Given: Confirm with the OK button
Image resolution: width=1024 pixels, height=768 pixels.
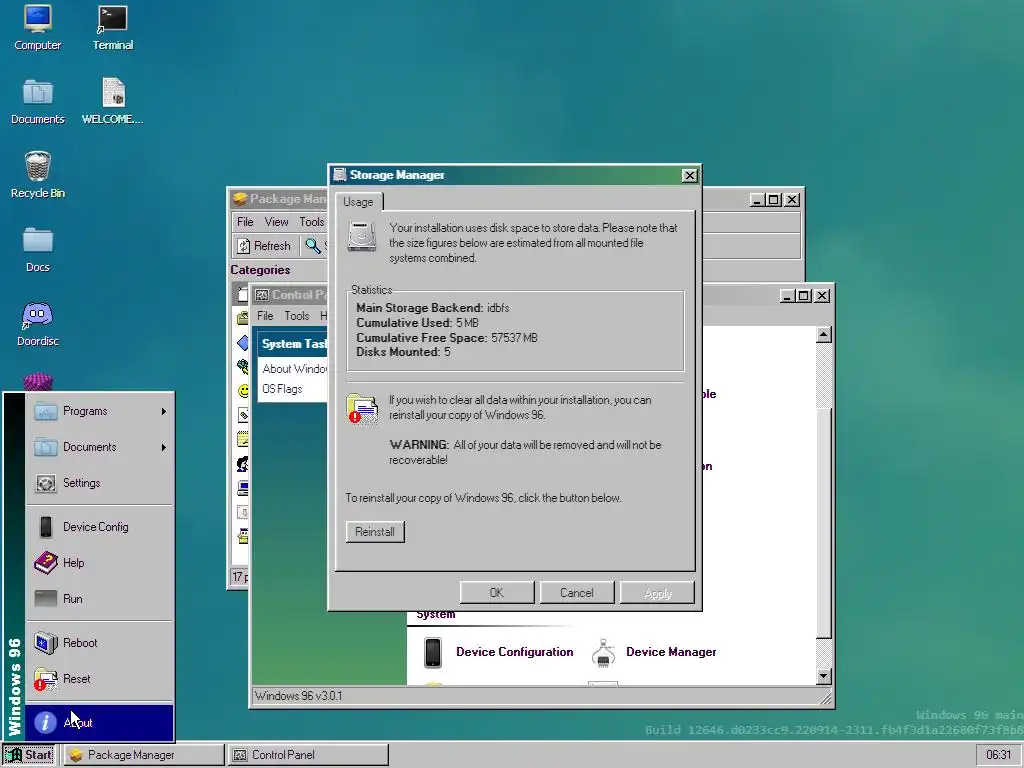Looking at the screenshot, I should point(497,593).
